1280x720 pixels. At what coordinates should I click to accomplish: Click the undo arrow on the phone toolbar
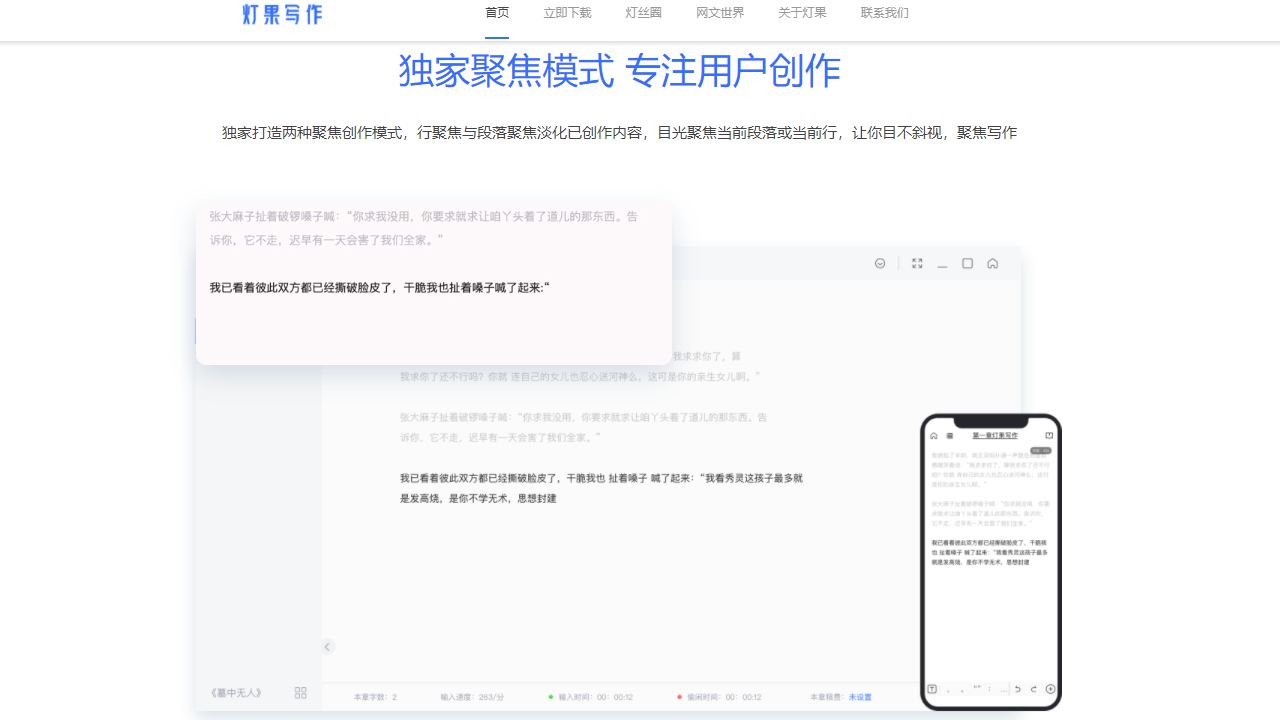(x=1018, y=689)
